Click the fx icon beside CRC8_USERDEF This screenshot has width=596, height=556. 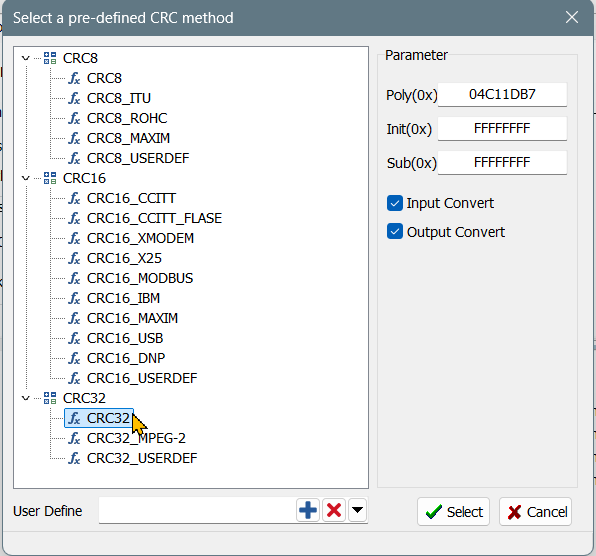(74, 158)
